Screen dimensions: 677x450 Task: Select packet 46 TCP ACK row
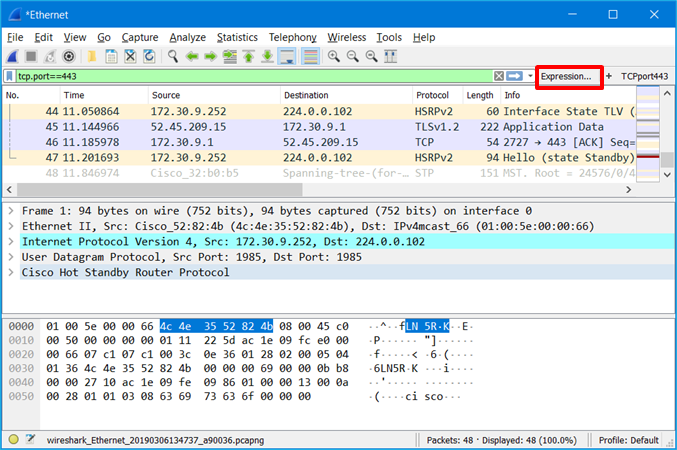[320, 143]
